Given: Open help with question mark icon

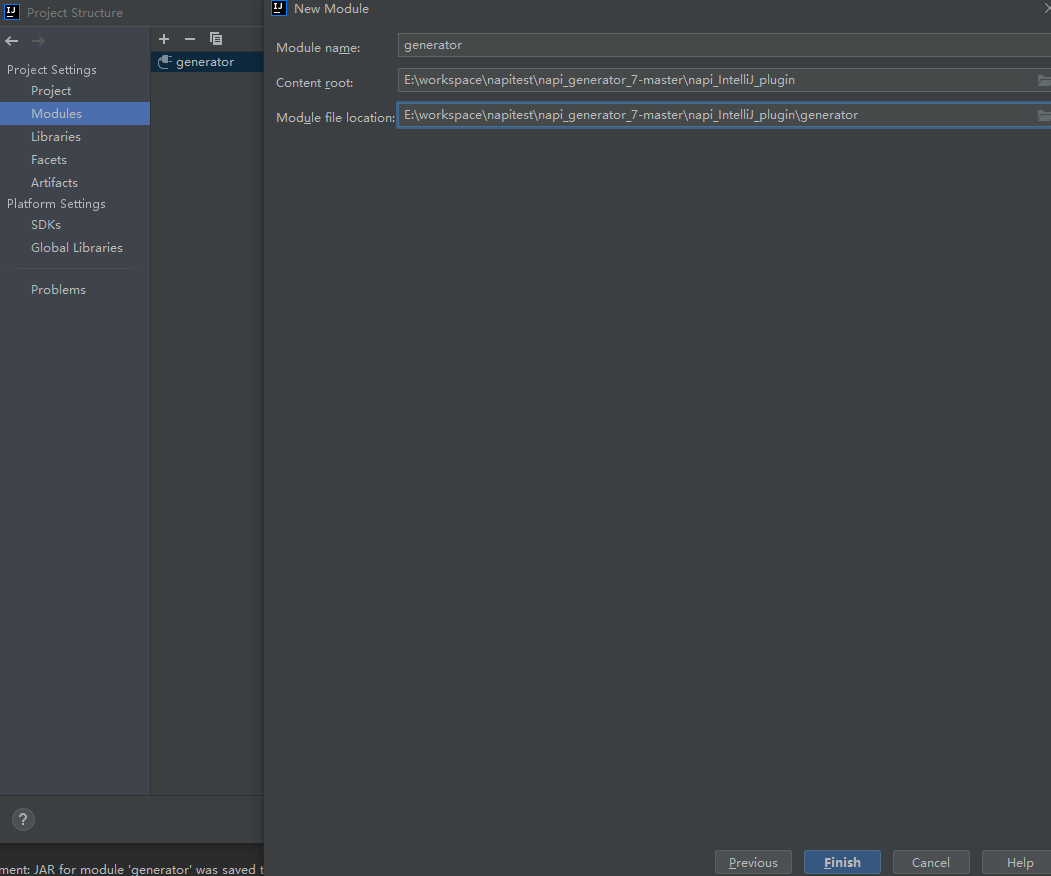Looking at the screenshot, I should 23,819.
